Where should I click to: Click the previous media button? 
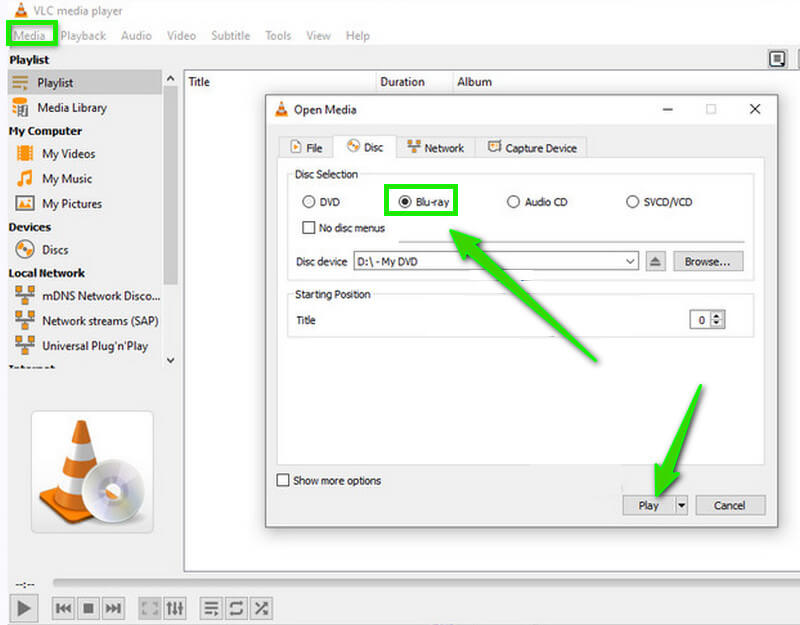64,608
